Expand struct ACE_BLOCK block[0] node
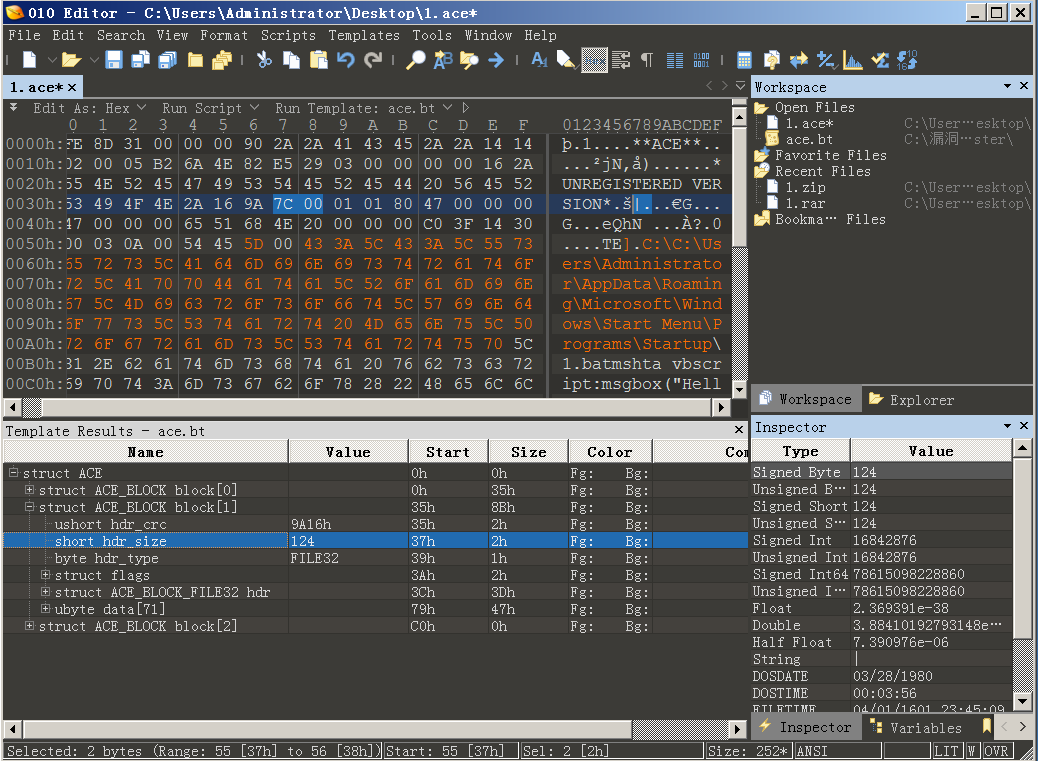Viewport: 1038px width, 761px height. click(x=30, y=490)
